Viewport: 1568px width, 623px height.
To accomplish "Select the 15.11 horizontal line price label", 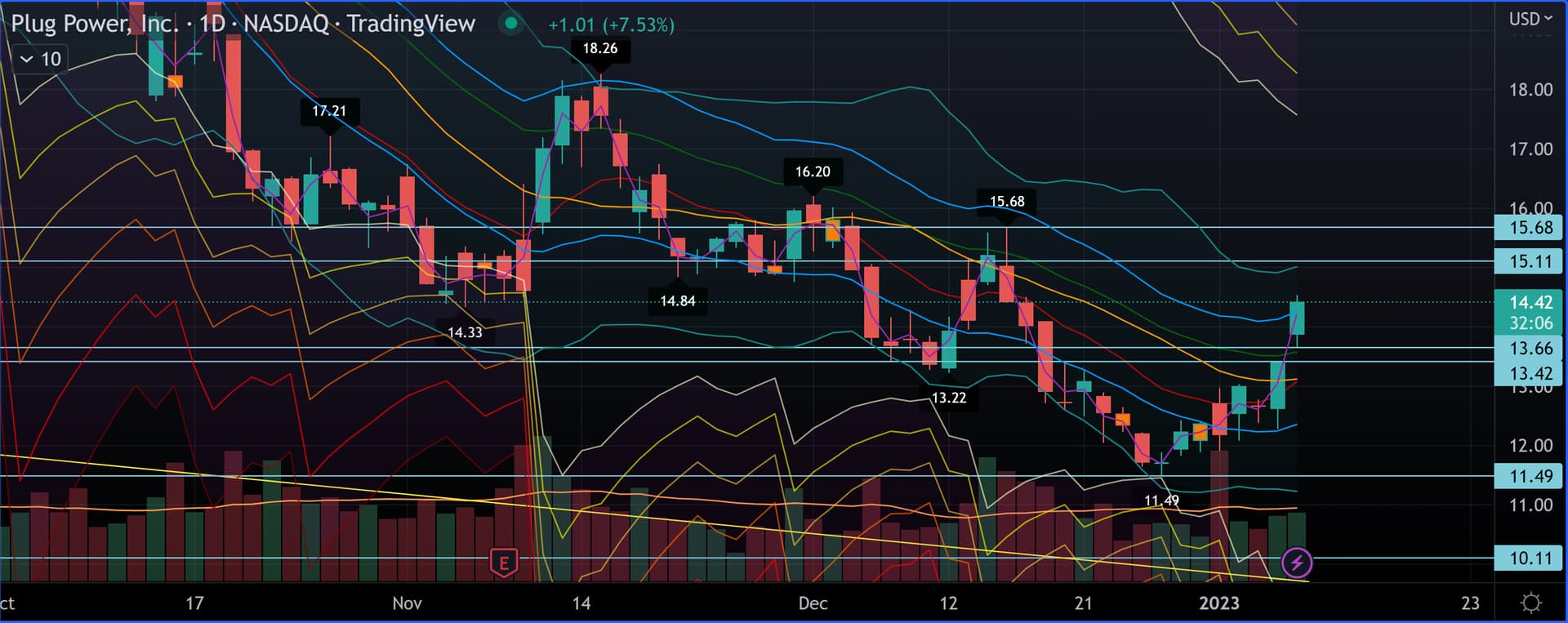I will tap(1529, 261).
